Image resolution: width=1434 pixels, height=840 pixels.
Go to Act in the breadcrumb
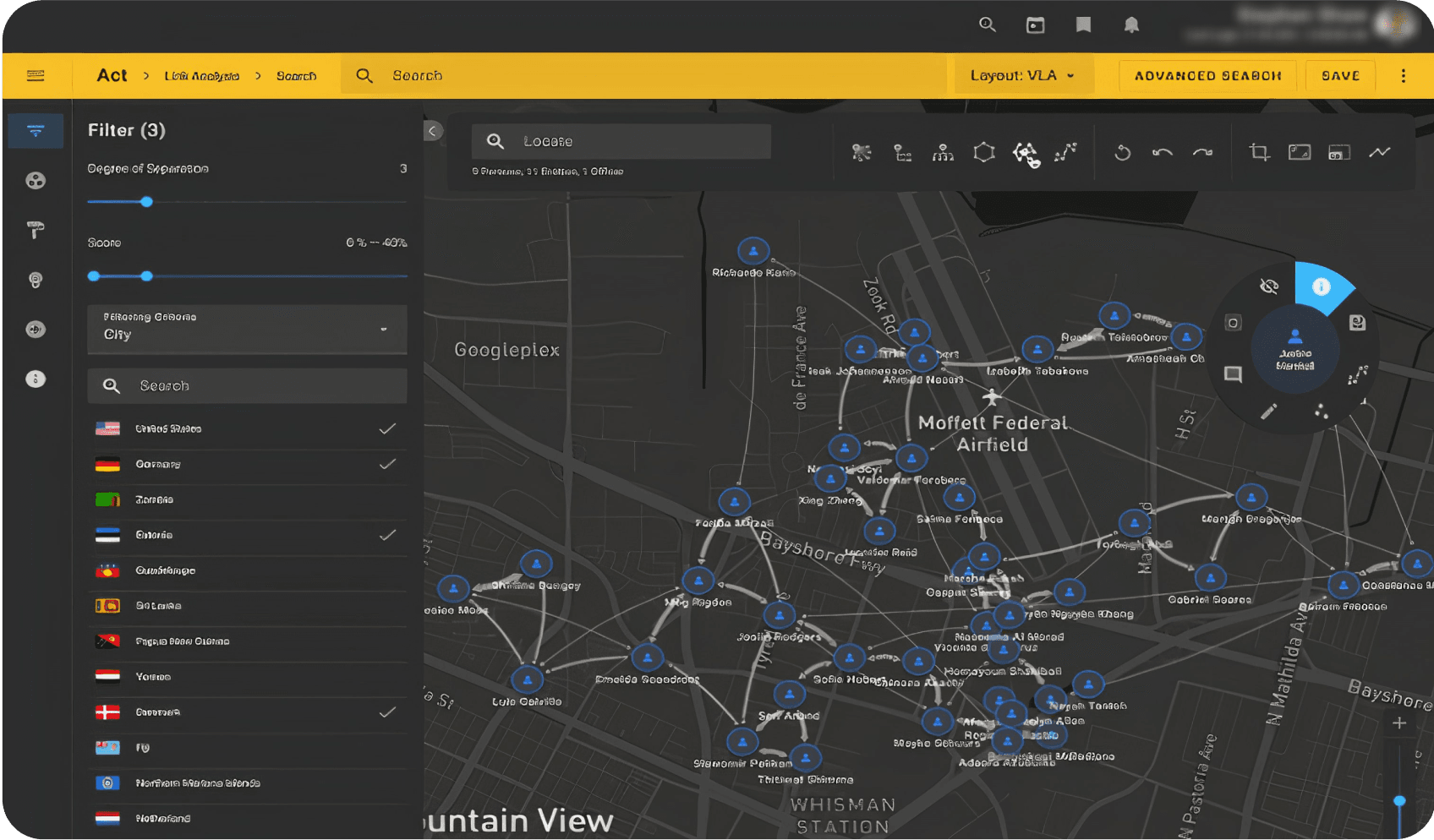click(x=112, y=76)
